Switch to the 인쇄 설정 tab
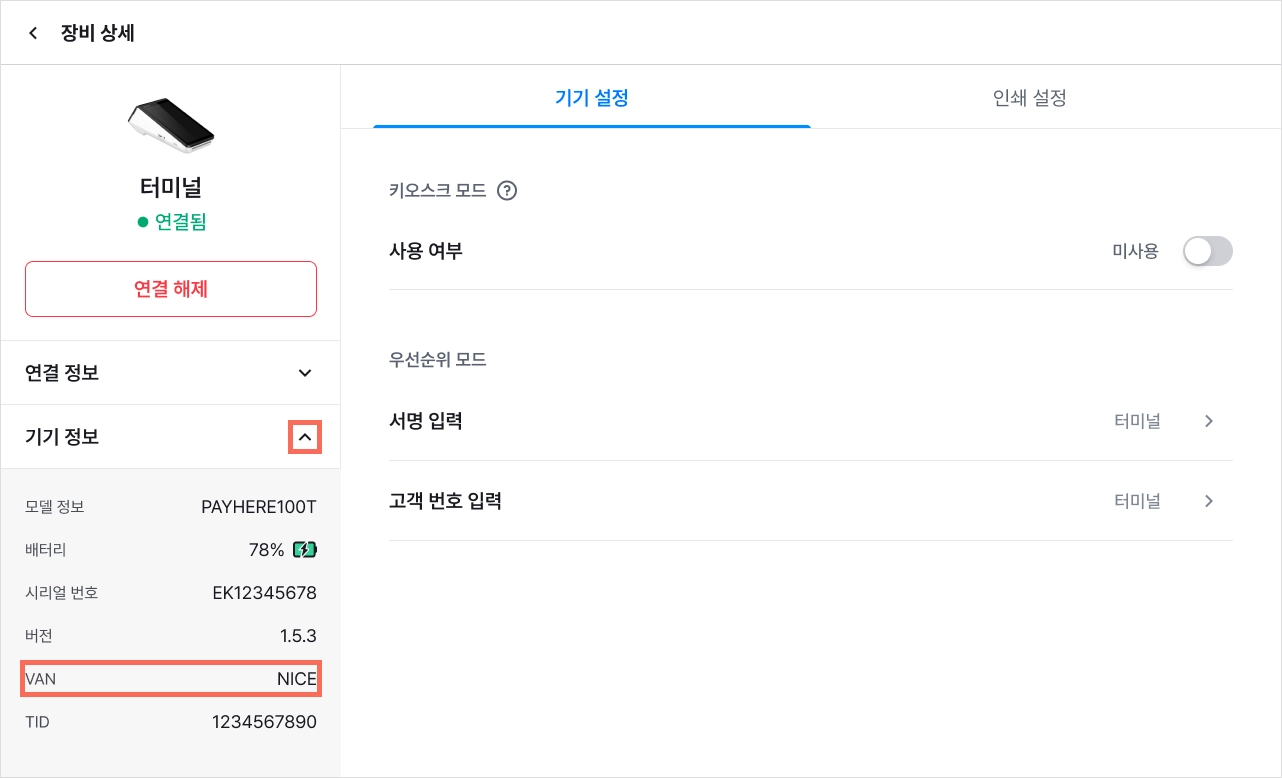Viewport: 1282px width, 778px height. coord(1030,98)
